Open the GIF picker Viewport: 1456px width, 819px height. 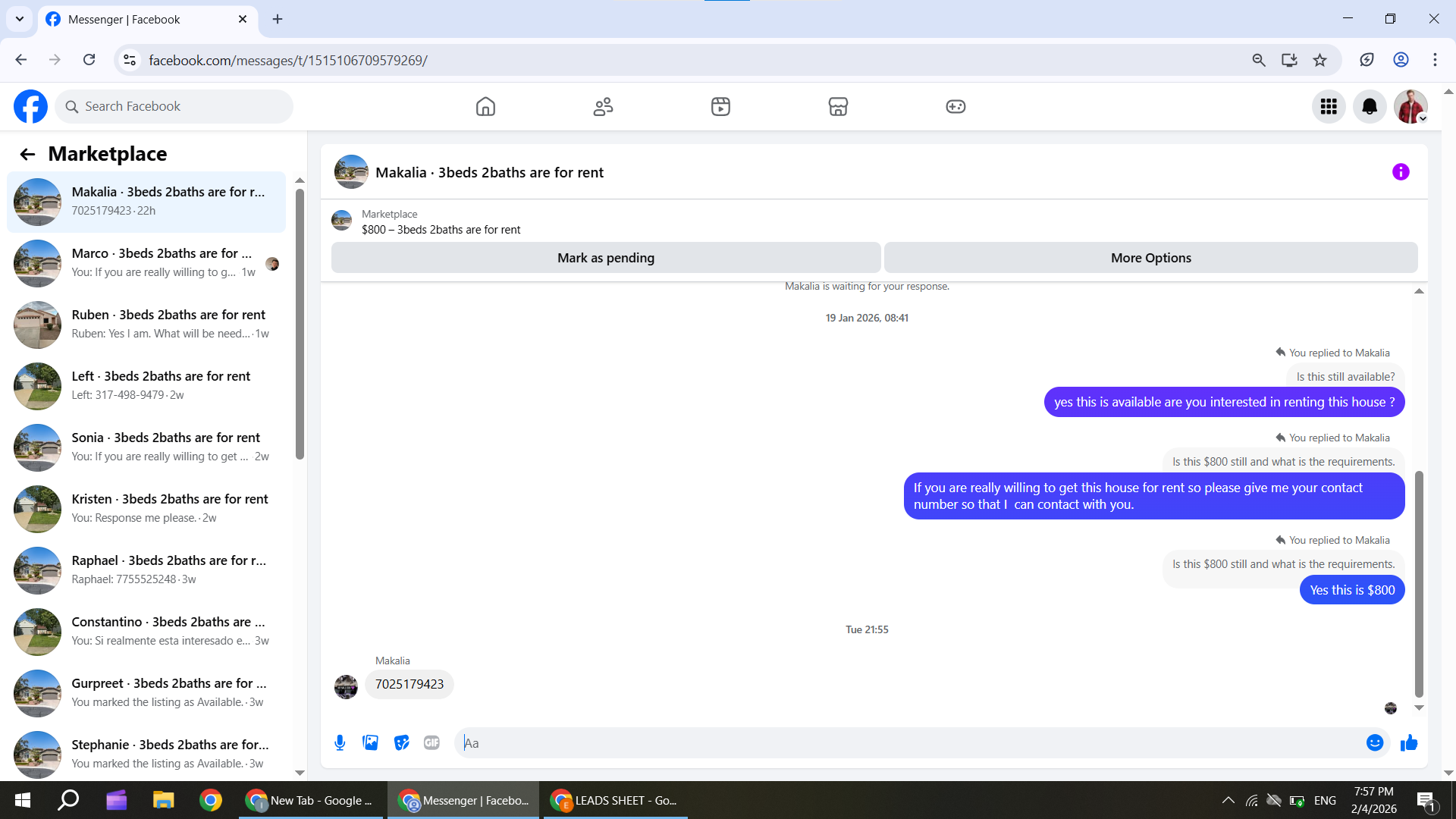coord(431,743)
